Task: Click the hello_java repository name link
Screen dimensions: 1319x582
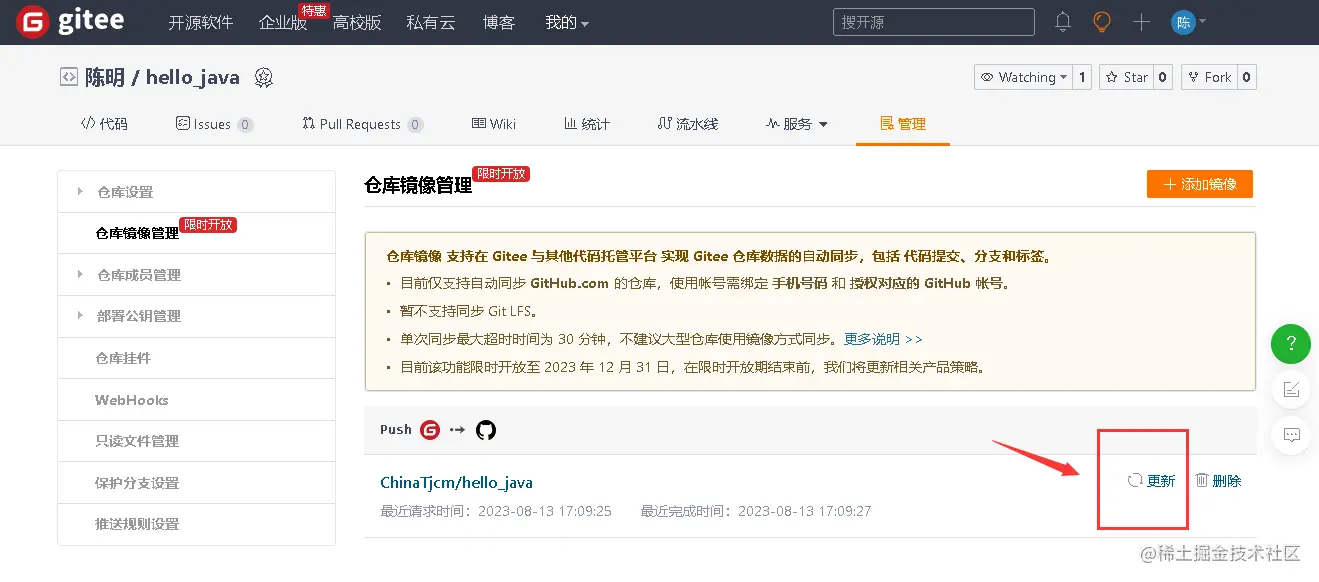Action: [x=192, y=77]
